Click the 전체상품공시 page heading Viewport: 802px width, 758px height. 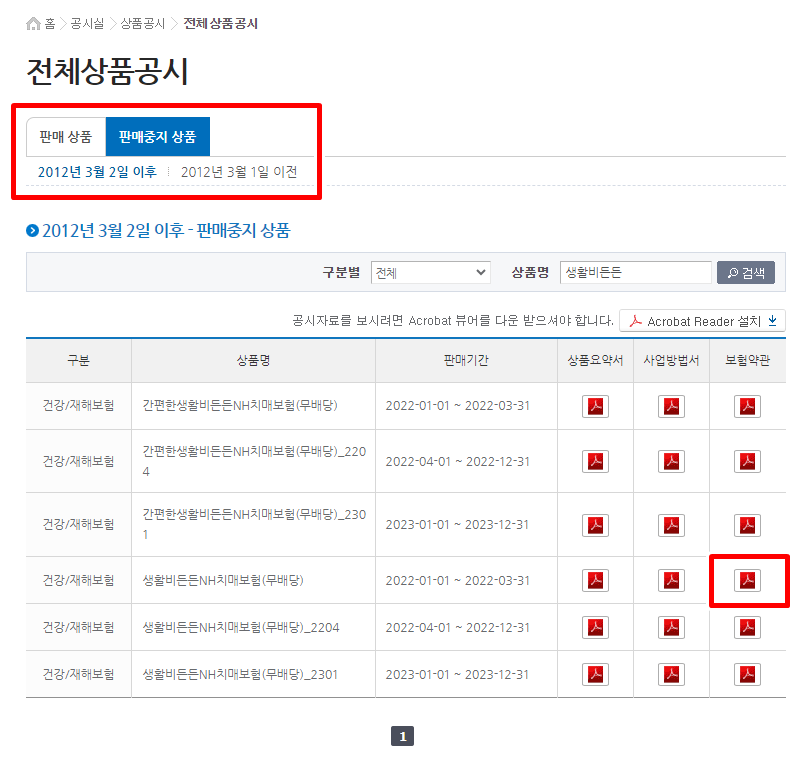pyautogui.click(x=107, y=71)
